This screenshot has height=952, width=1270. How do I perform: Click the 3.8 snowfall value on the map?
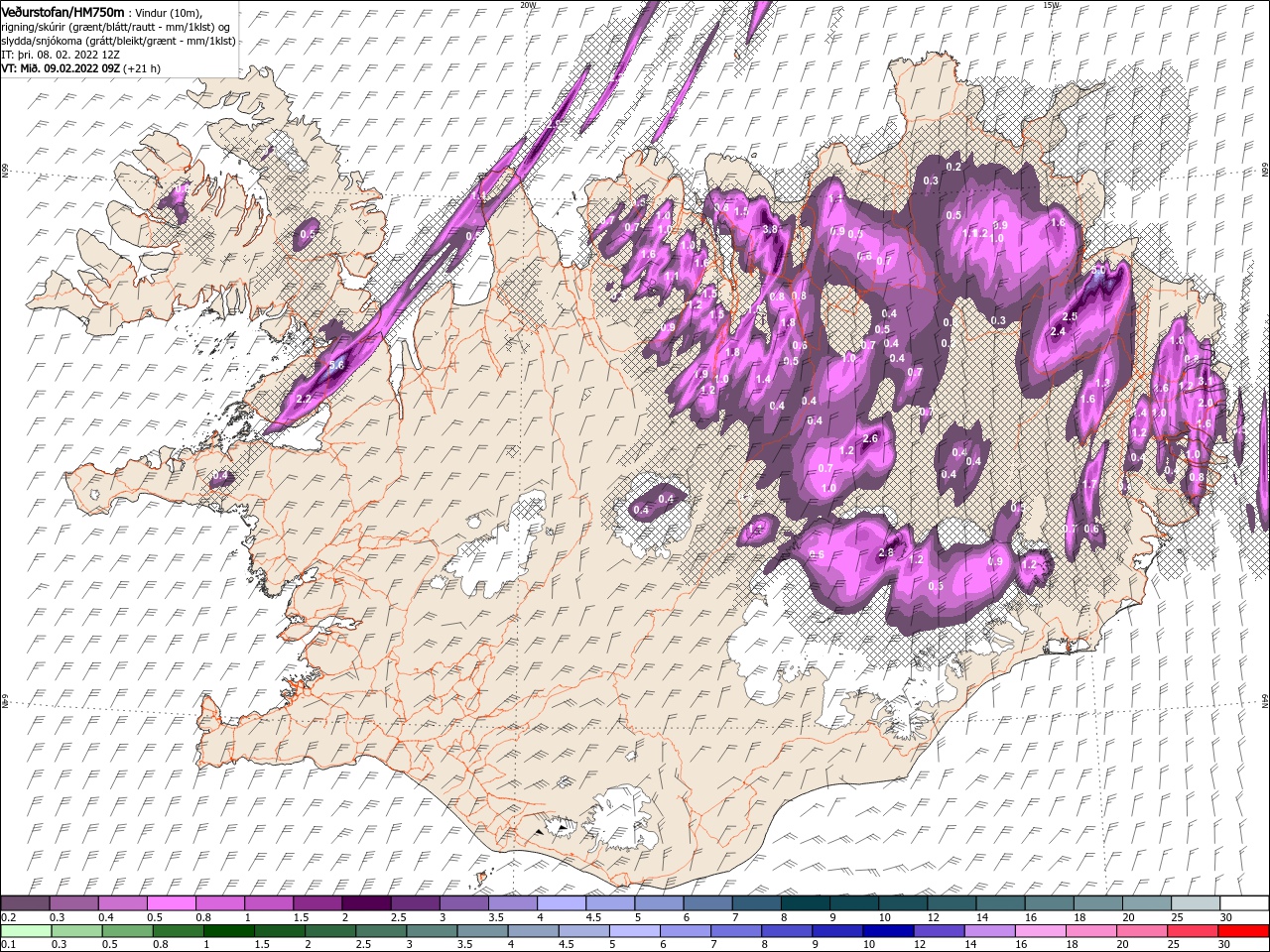pyautogui.click(x=769, y=229)
